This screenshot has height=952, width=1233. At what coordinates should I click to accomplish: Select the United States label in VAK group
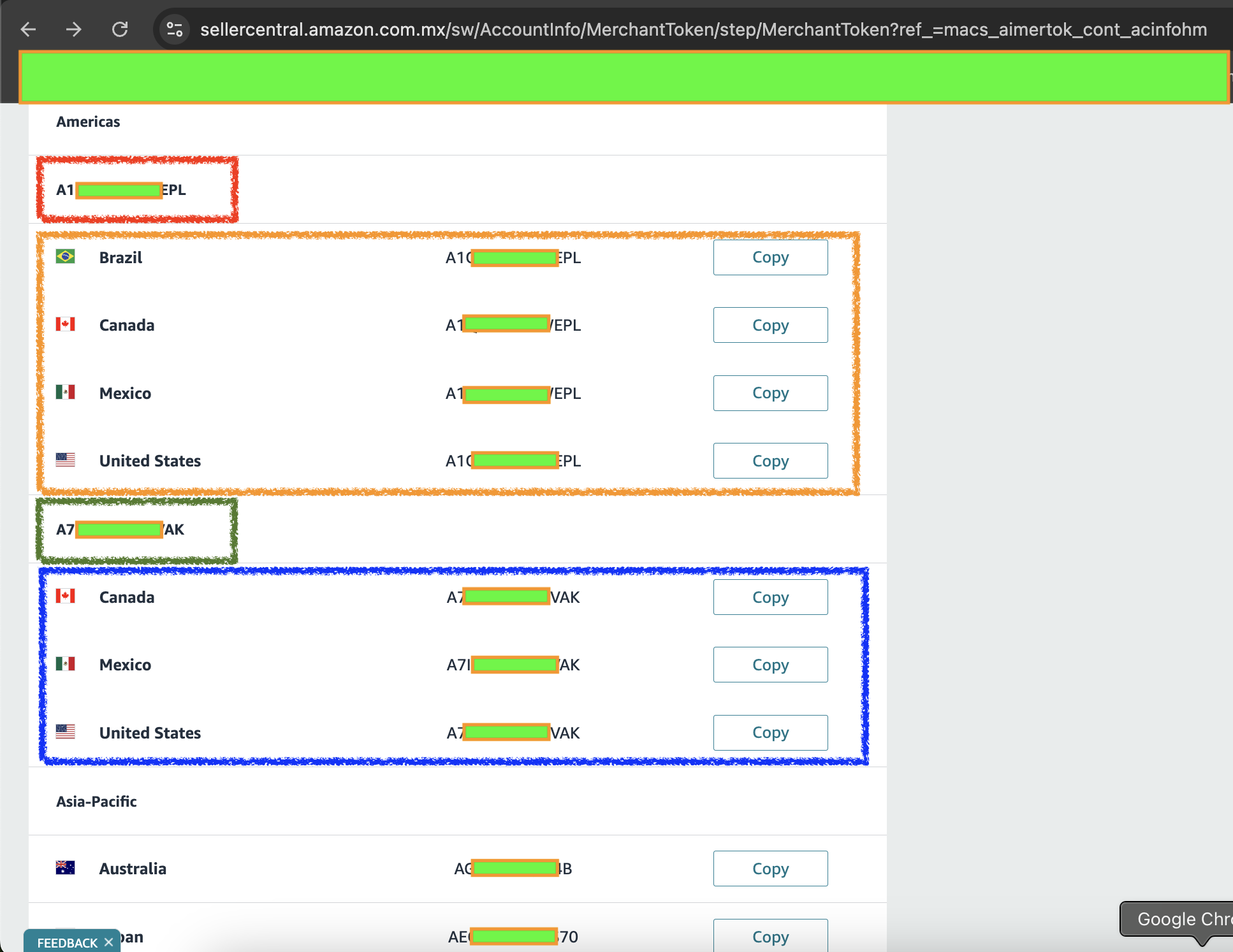pos(150,733)
